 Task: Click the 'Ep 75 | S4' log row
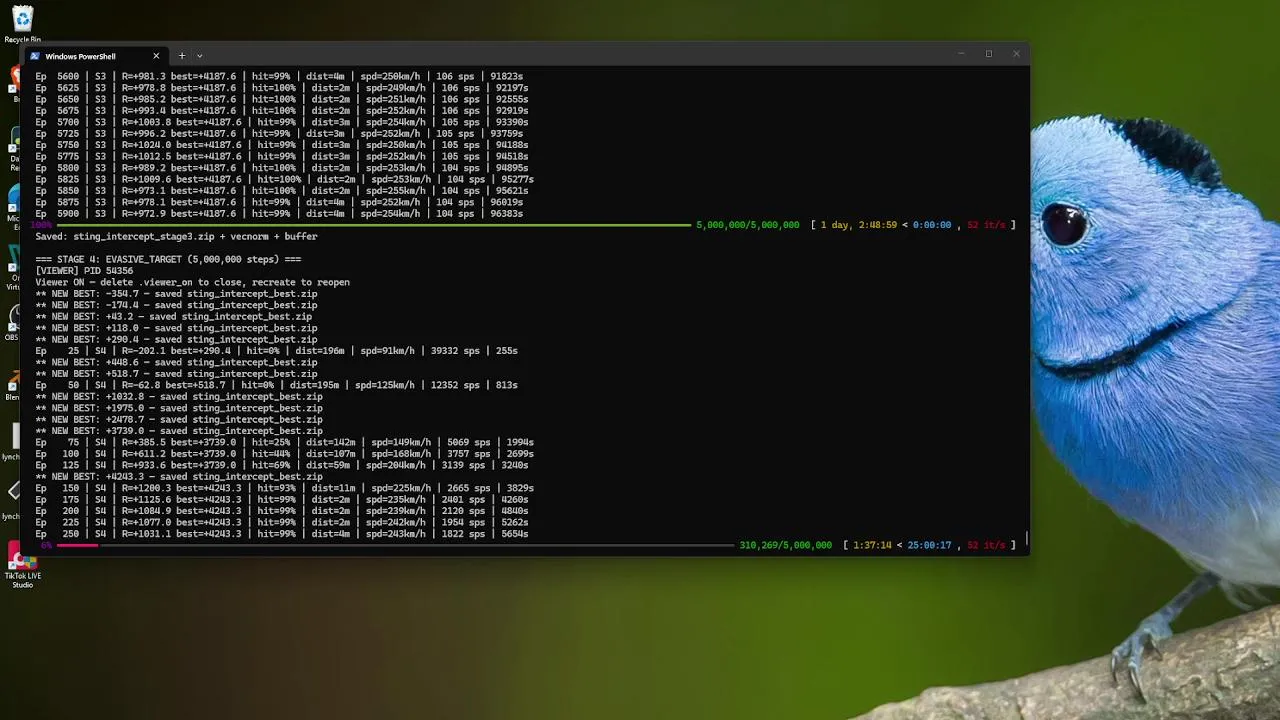[284, 443]
